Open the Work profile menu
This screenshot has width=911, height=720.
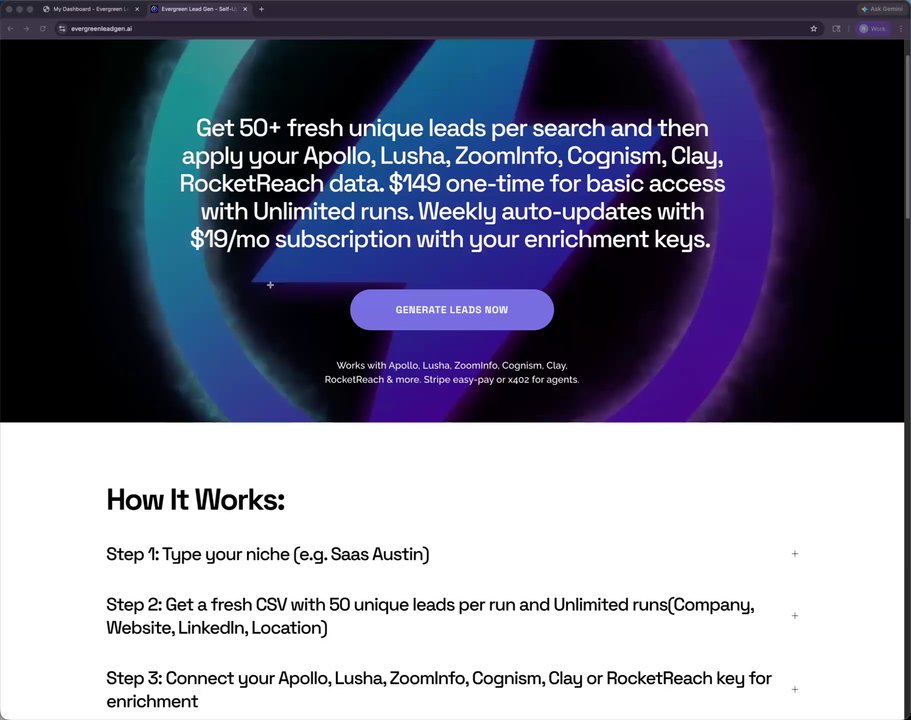coord(873,28)
